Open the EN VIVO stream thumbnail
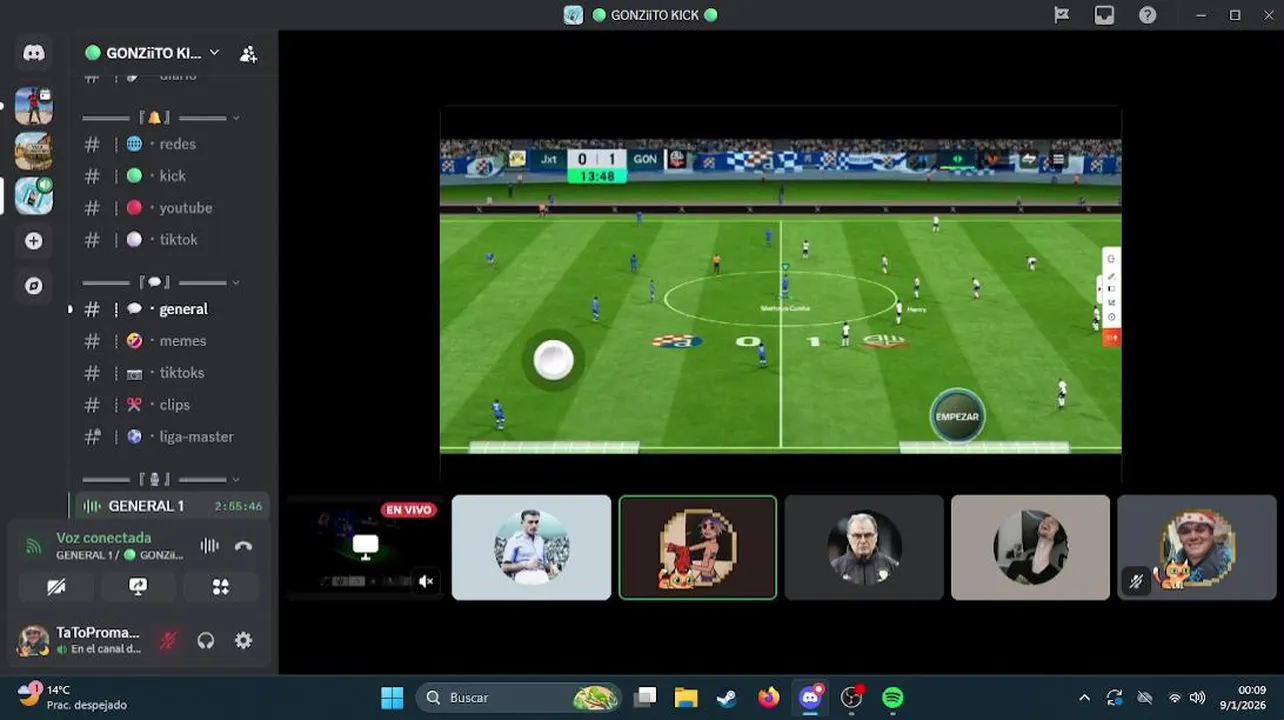The width and height of the screenshot is (1284, 720). 366,548
